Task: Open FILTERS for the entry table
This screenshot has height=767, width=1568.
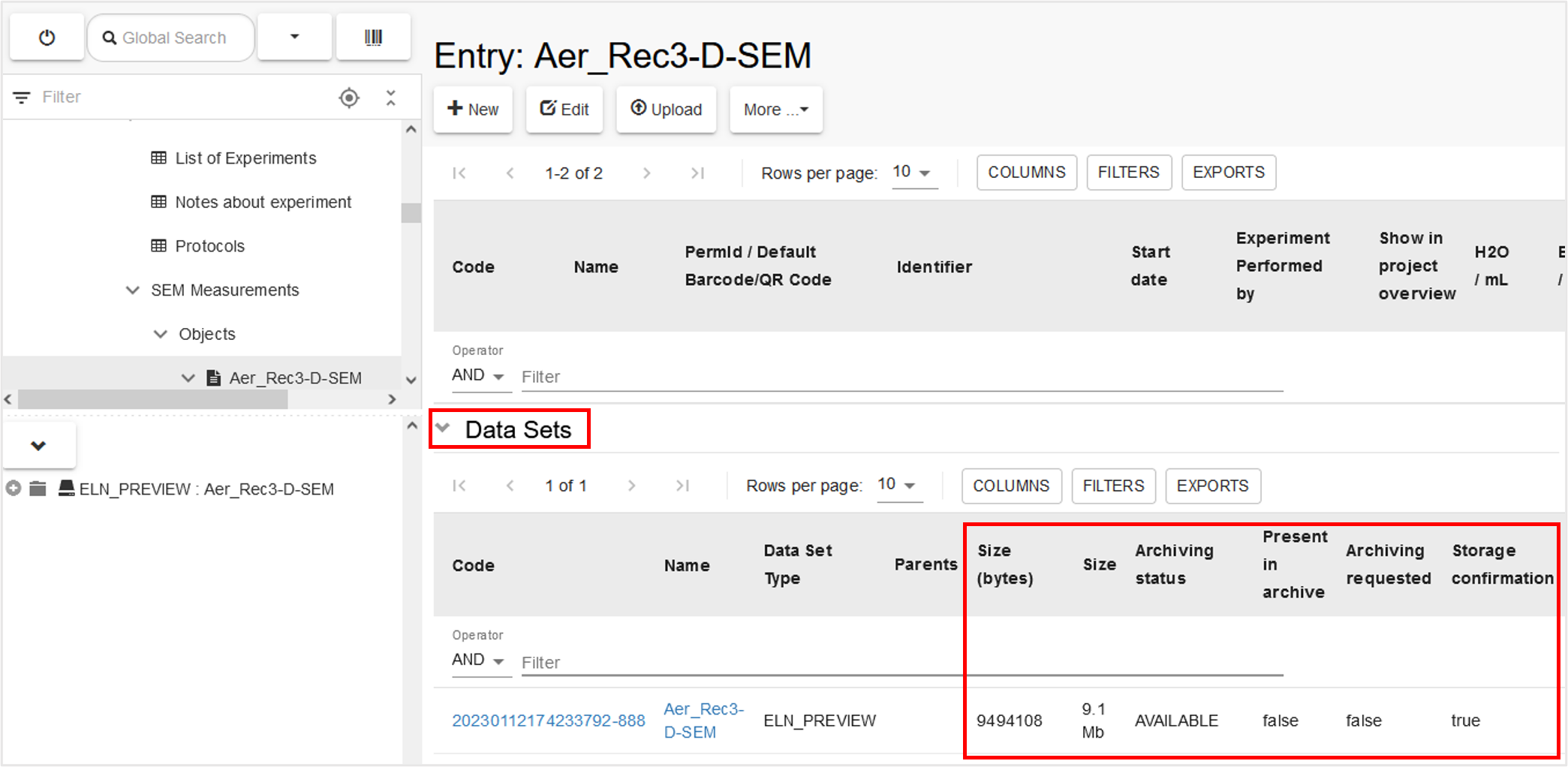Action: point(1128,173)
